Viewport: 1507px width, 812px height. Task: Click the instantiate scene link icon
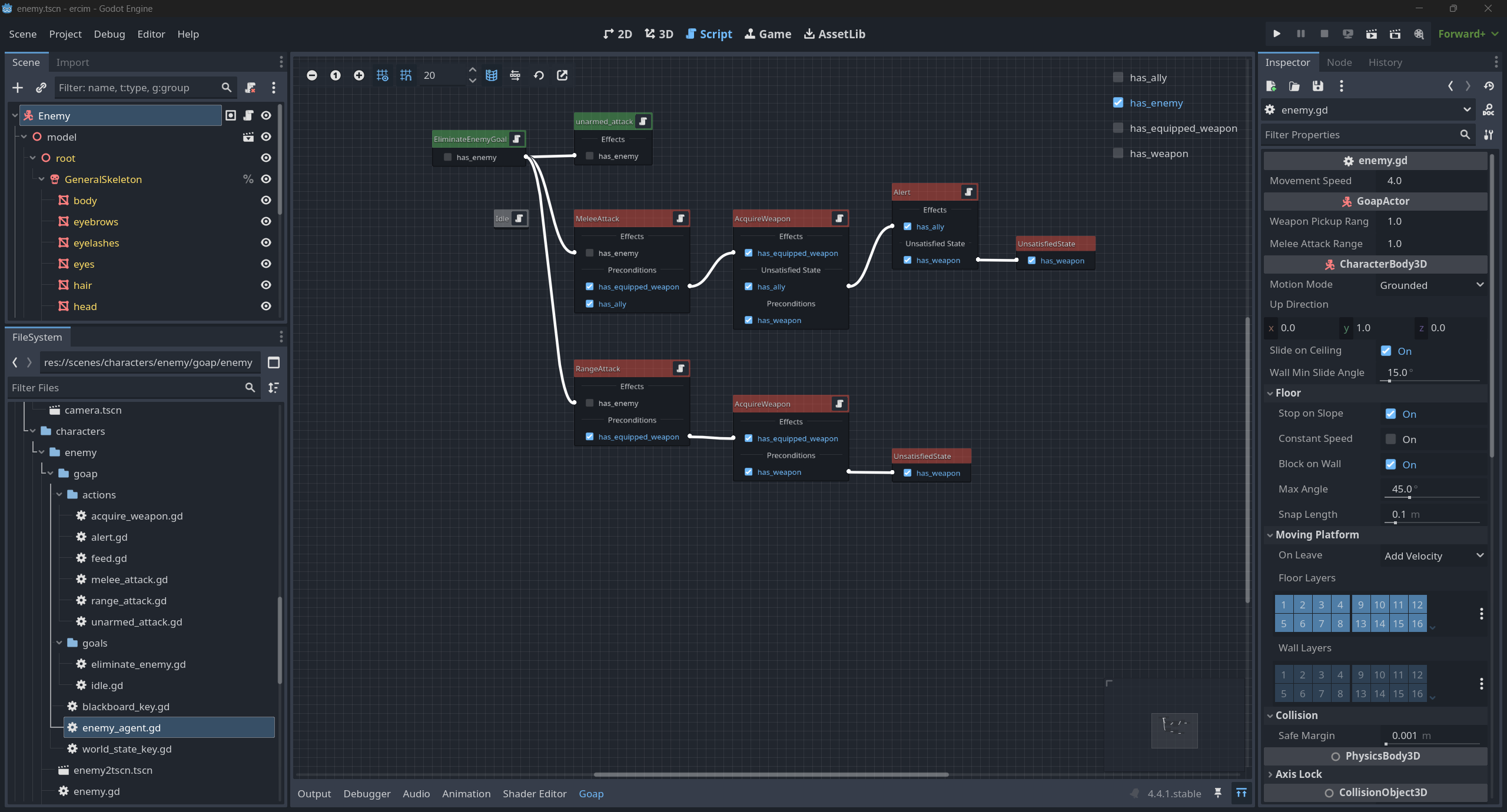tap(41, 88)
